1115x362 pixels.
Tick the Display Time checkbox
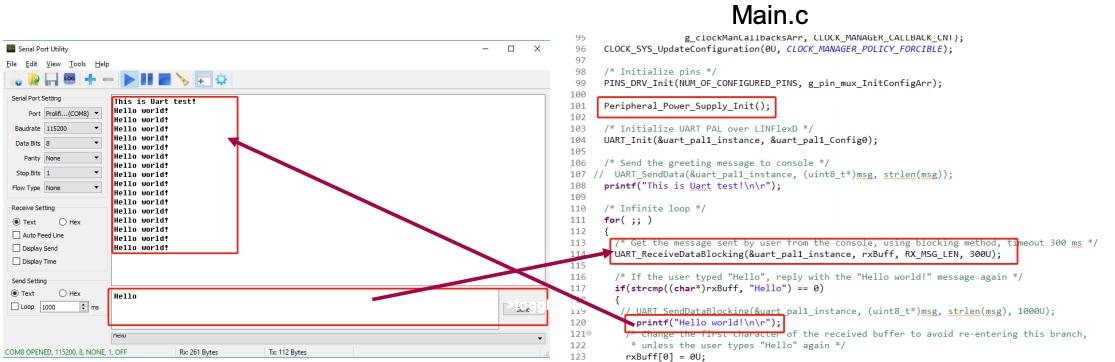pos(16,261)
